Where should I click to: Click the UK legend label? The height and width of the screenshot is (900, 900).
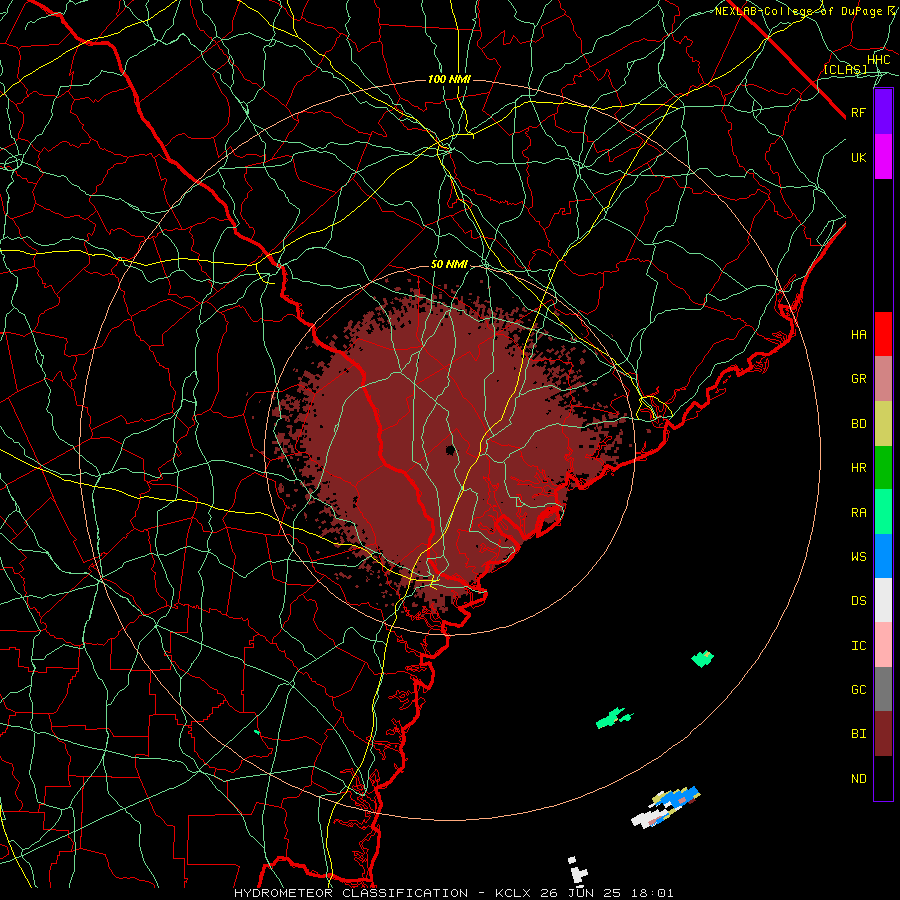point(859,157)
